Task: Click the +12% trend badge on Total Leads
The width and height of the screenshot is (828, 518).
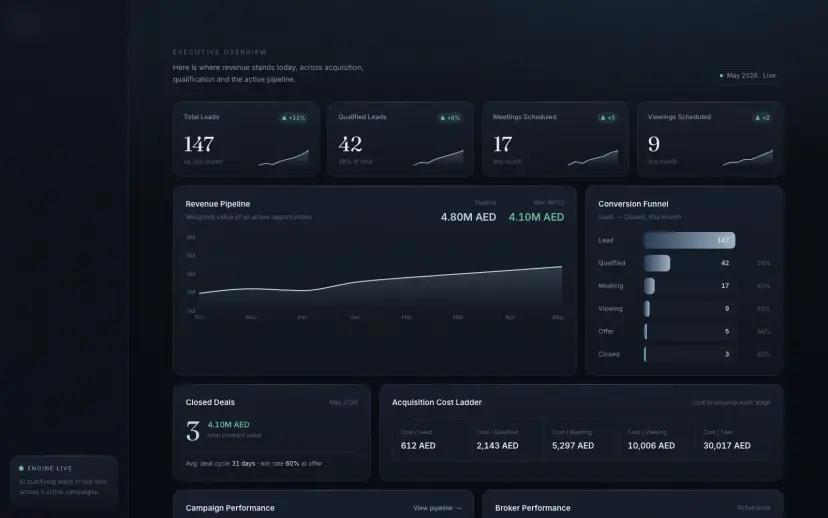Action: (x=294, y=118)
